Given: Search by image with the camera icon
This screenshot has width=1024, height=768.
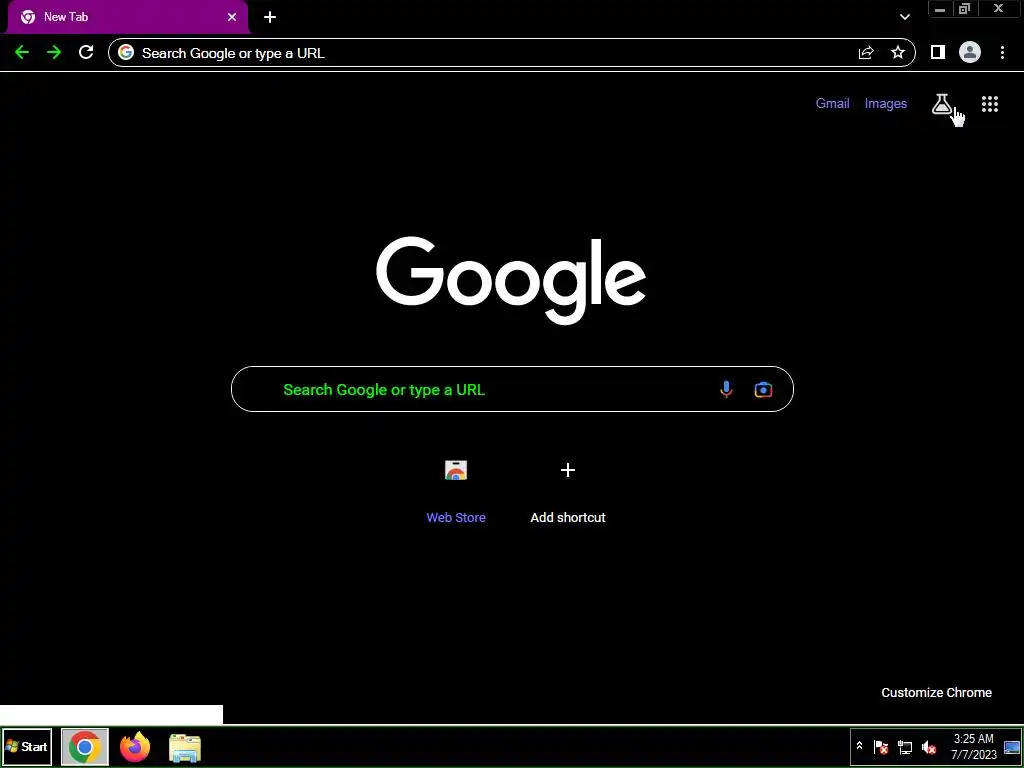Looking at the screenshot, I should click(x=763, y=389).
